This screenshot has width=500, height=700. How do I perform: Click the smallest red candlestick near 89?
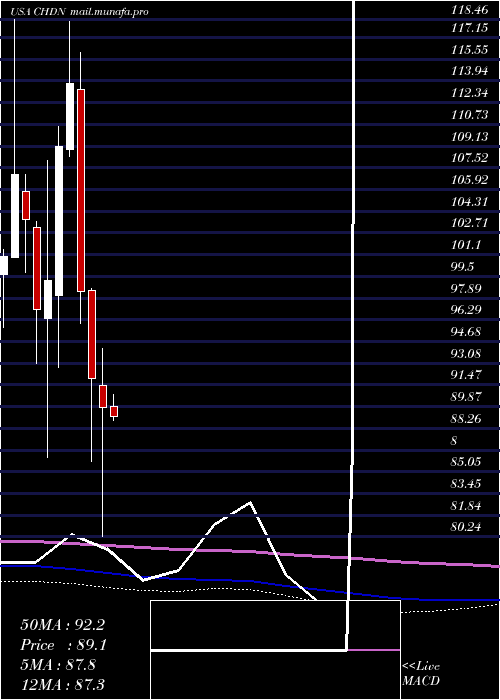click(114, 412)
